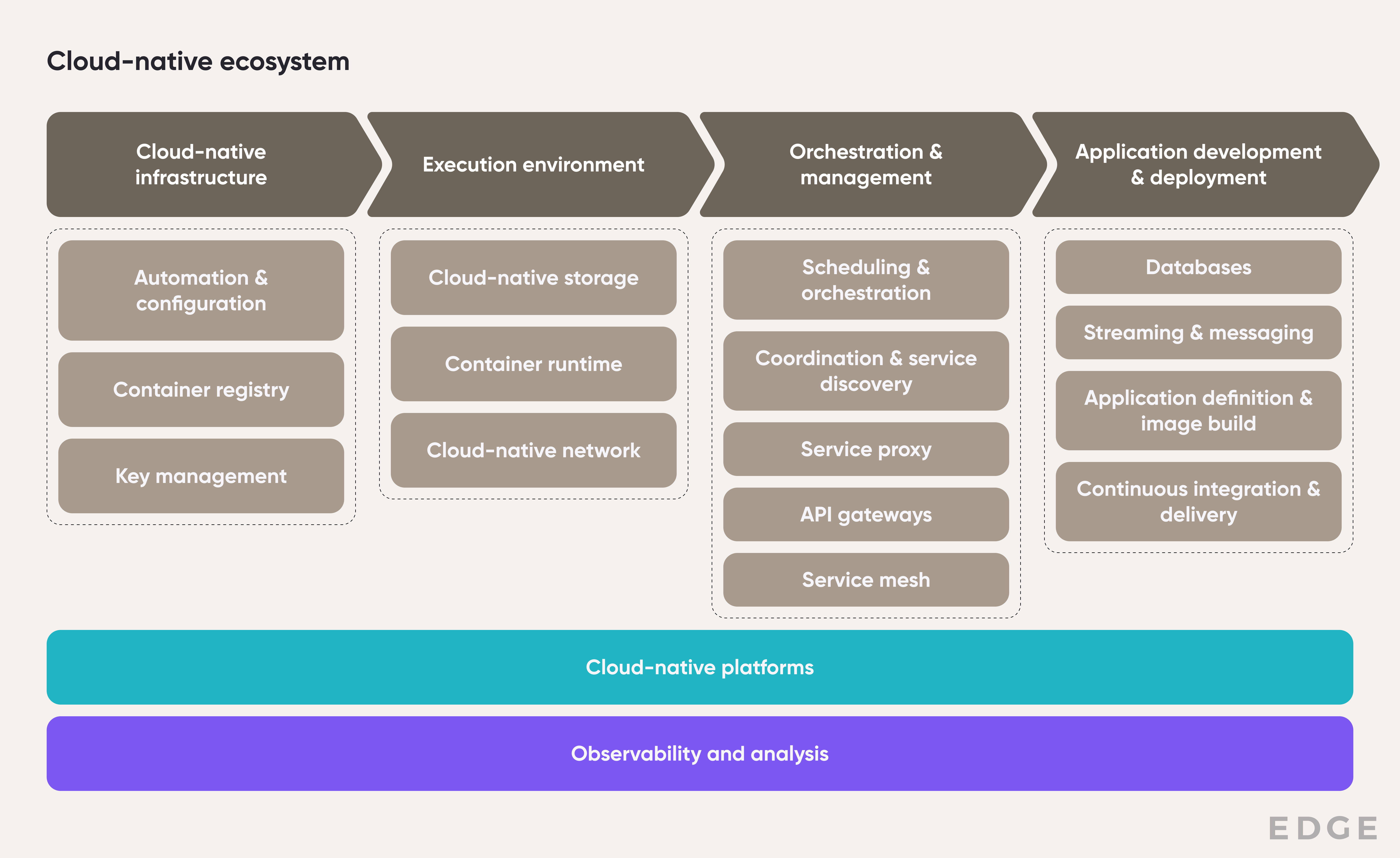This screenshot has width=1400, height=858.
Task: Click the 'Cloud-native ecosystem' title
Action: [198, 61]
